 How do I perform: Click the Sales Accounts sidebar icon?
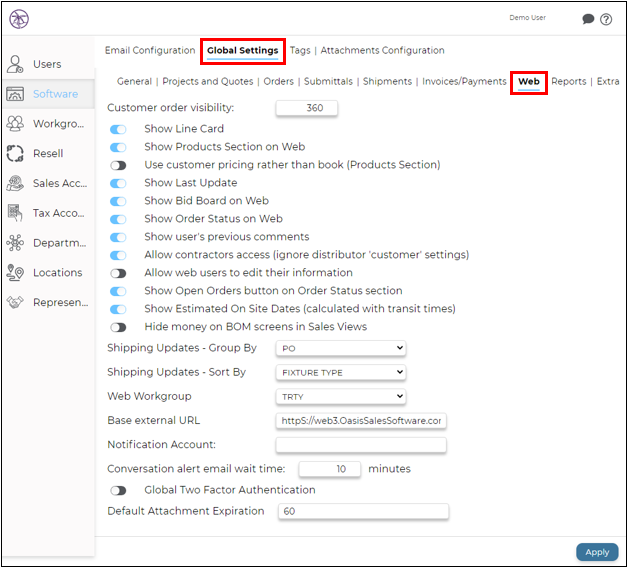pos(15,183)
